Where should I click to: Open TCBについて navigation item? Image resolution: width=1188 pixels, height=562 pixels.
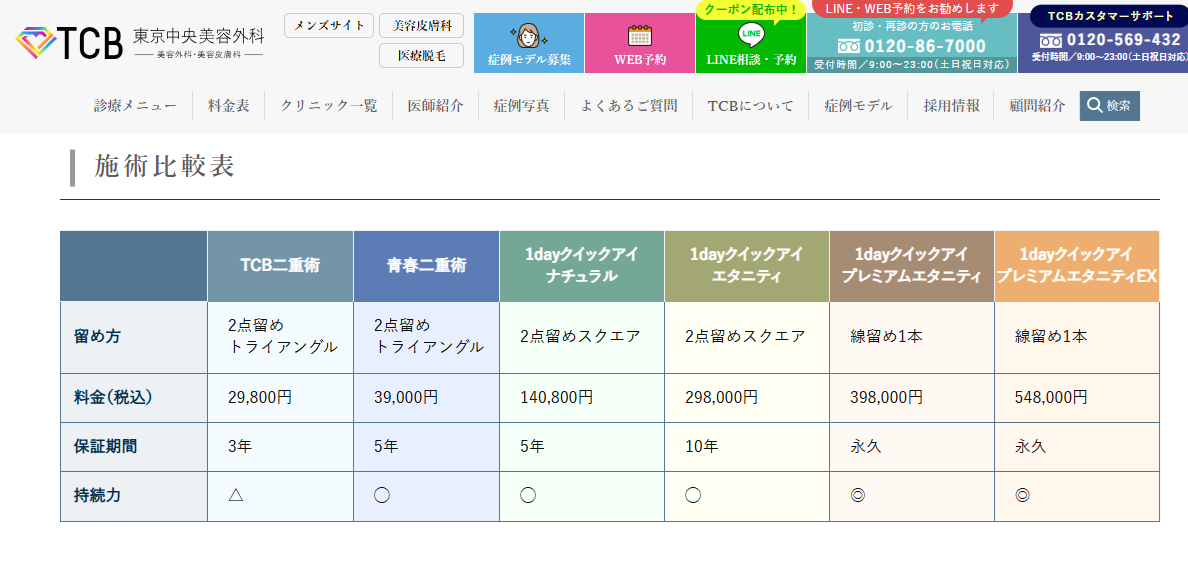(x=750, y=106)
